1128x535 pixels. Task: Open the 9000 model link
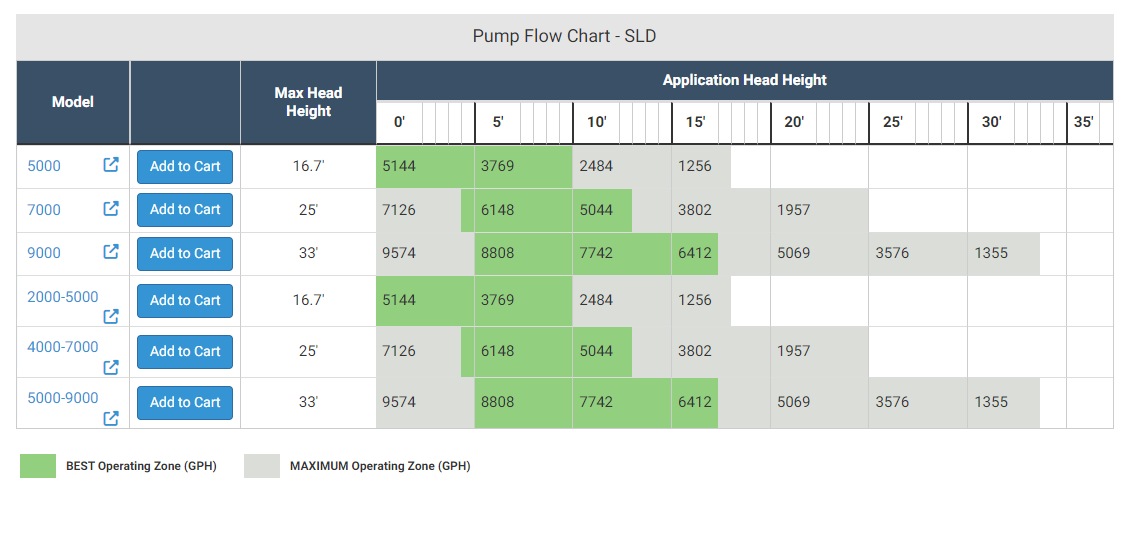click(x=44, y=253)
